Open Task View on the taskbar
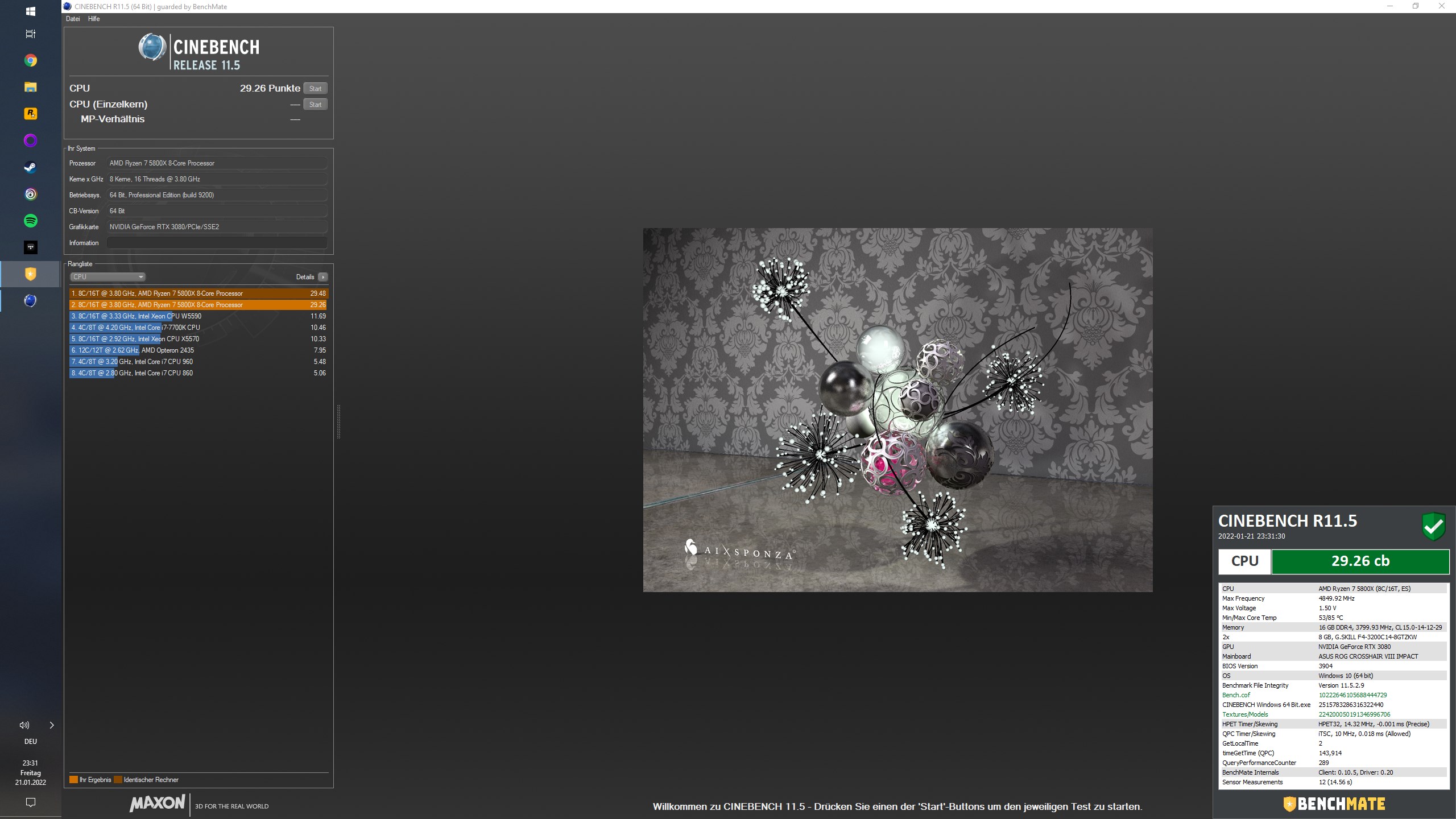1456x819 pixels. pos(31,34)
